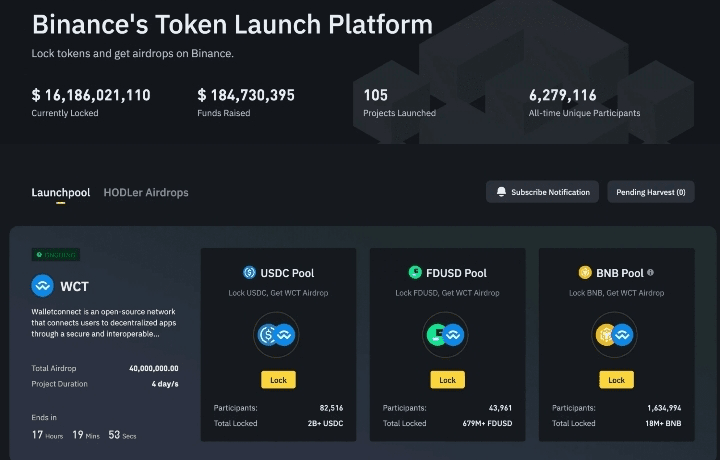This screenshot has width=720, height=460.
Task: Switch to the Launchpool tab
Action: pyautogui.click(x=61, y=192)
